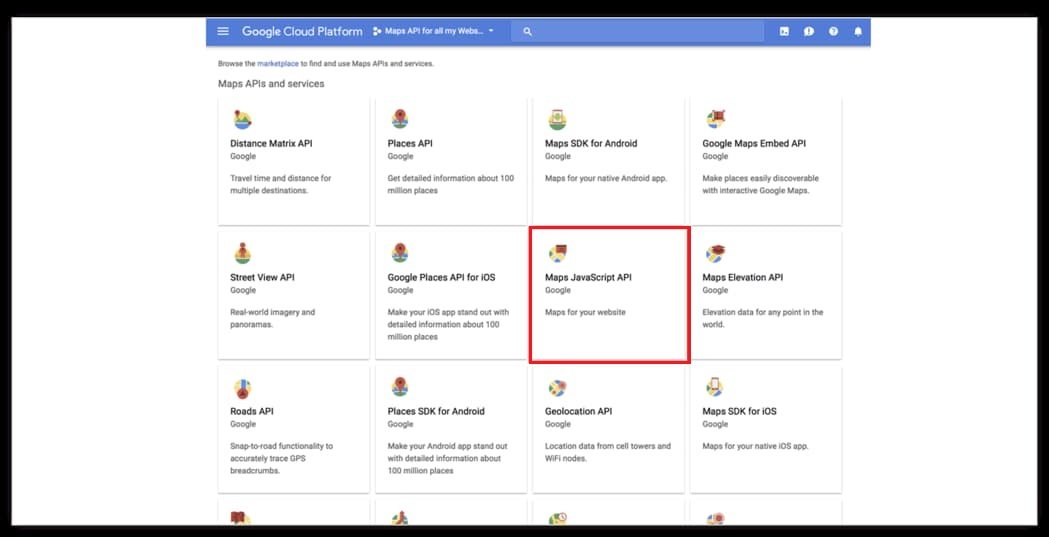Open the notifications bell
1049x537 pixels.
click(x=858, y=31)
